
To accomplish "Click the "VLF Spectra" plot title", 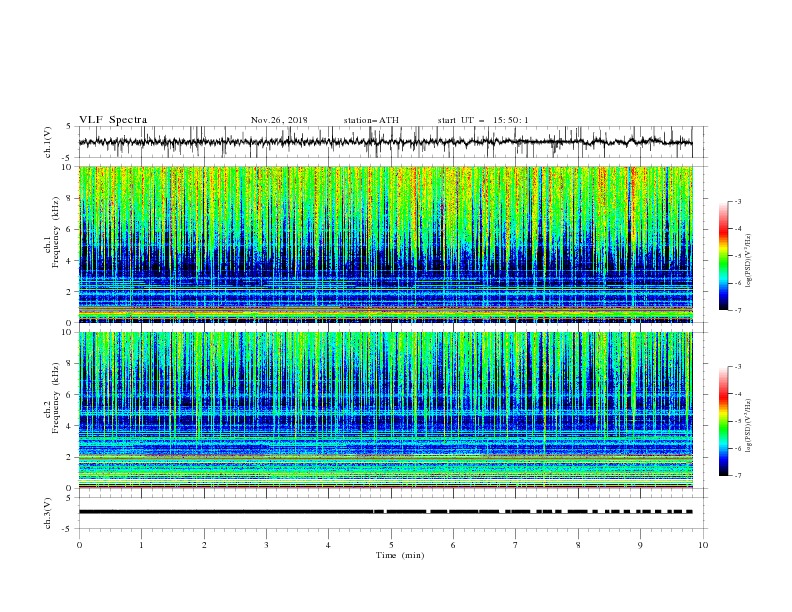I will (113, 120).
